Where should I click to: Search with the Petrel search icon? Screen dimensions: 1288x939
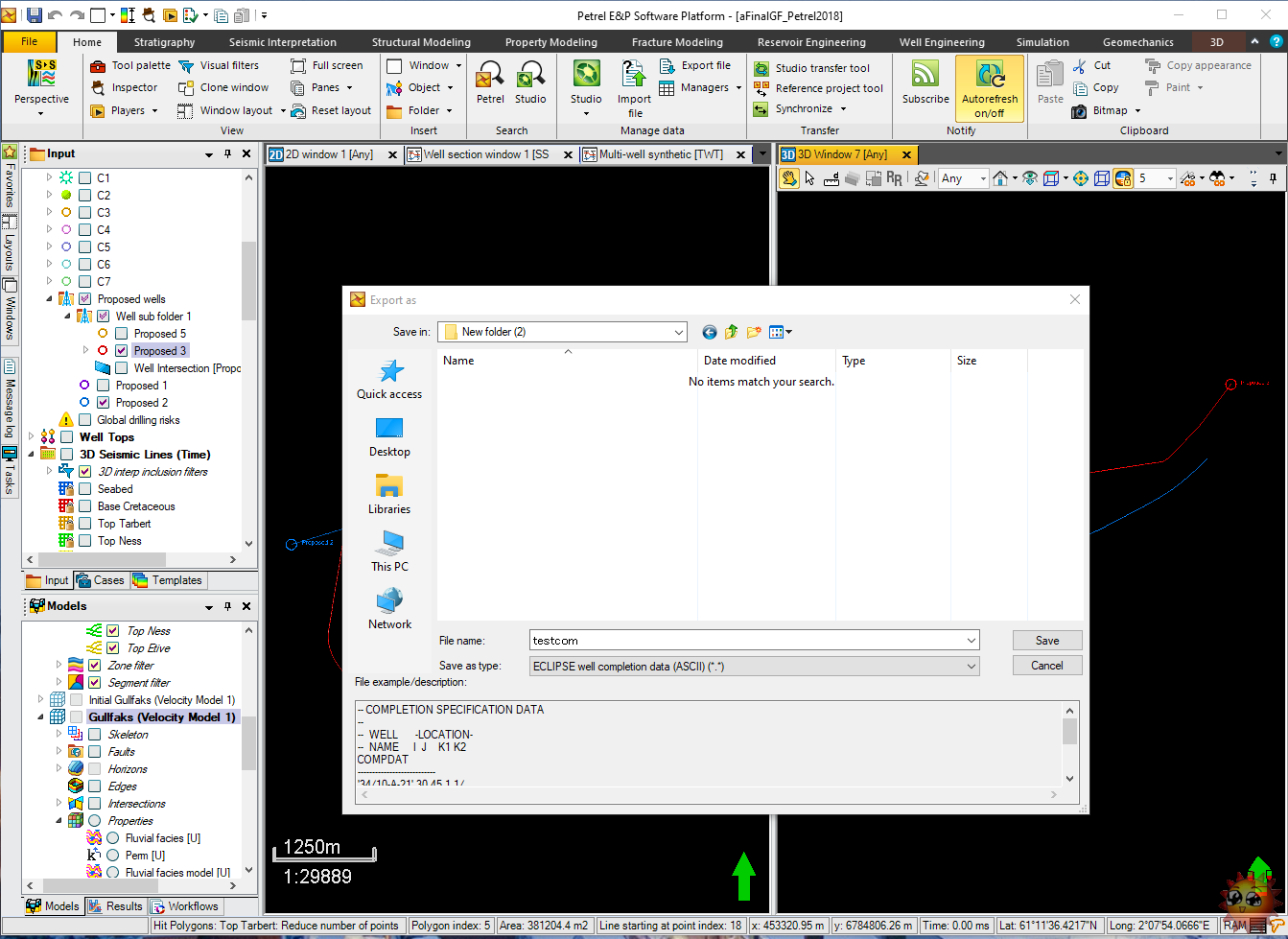(490, 75)
